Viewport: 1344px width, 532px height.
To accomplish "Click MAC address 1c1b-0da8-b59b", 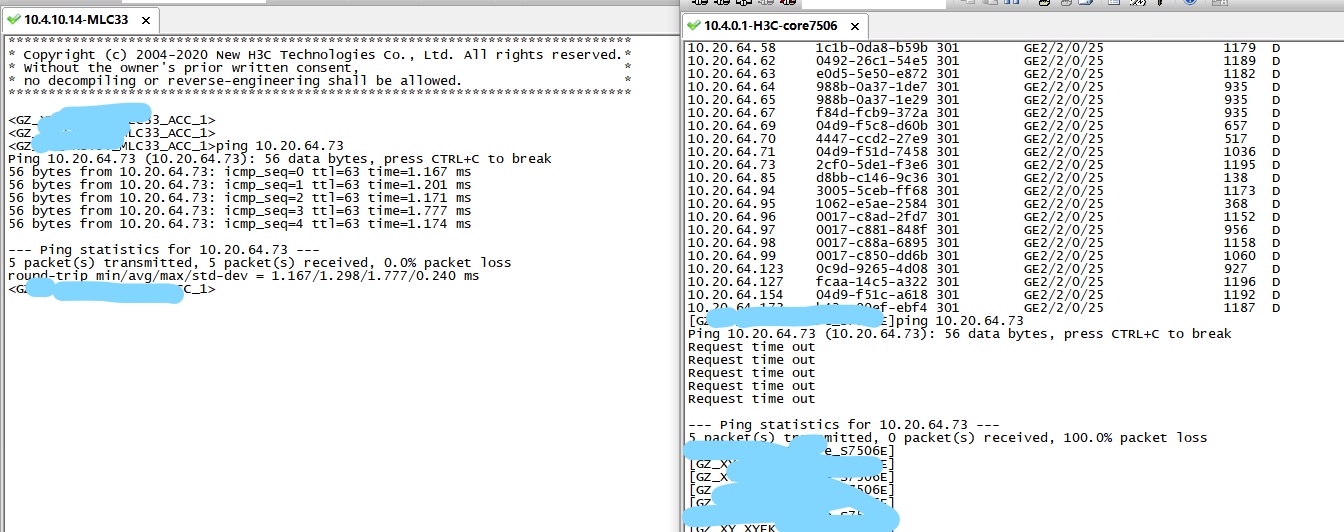I will pos(872,48).
